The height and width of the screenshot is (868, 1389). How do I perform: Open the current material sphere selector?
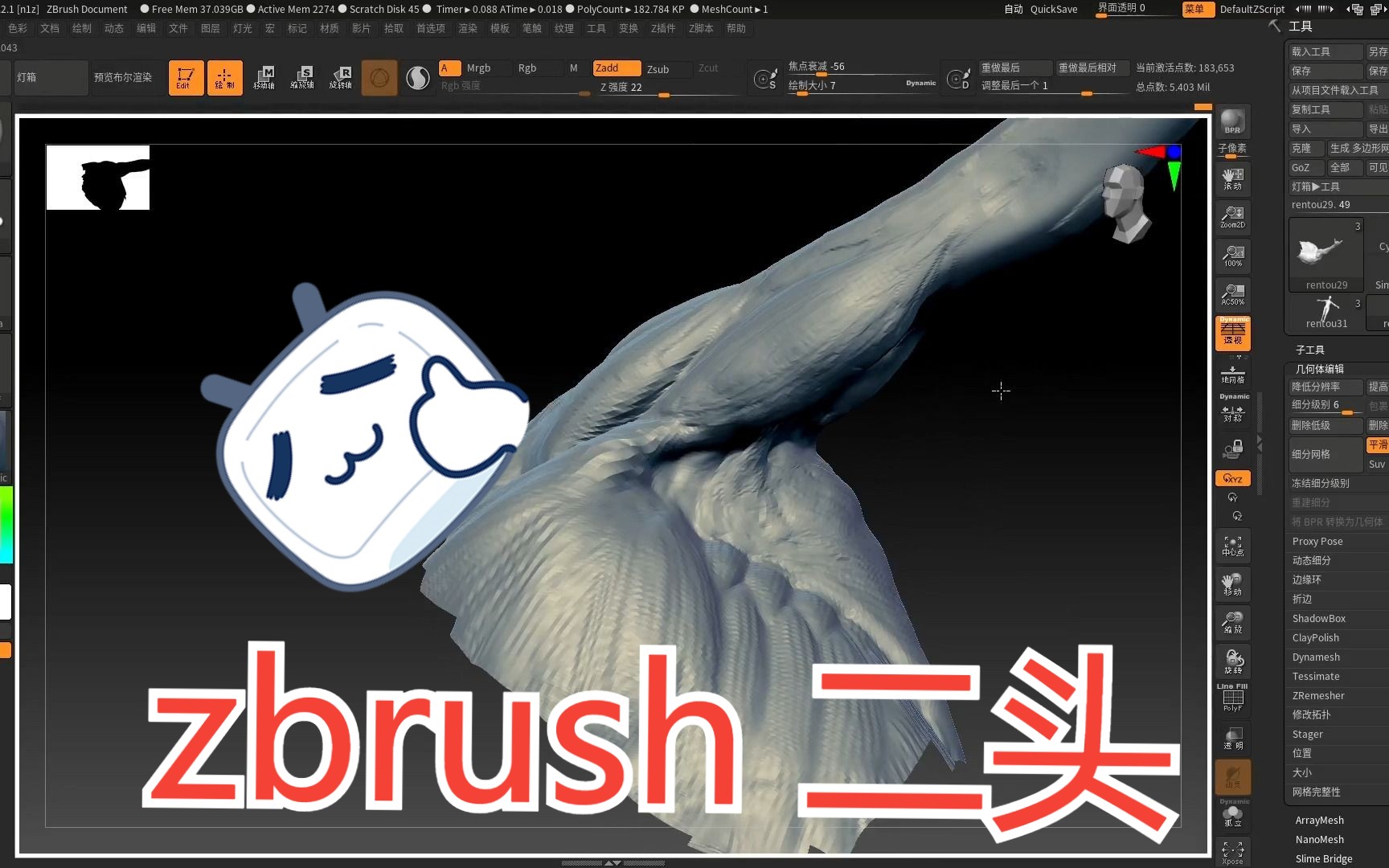point(417,77)
